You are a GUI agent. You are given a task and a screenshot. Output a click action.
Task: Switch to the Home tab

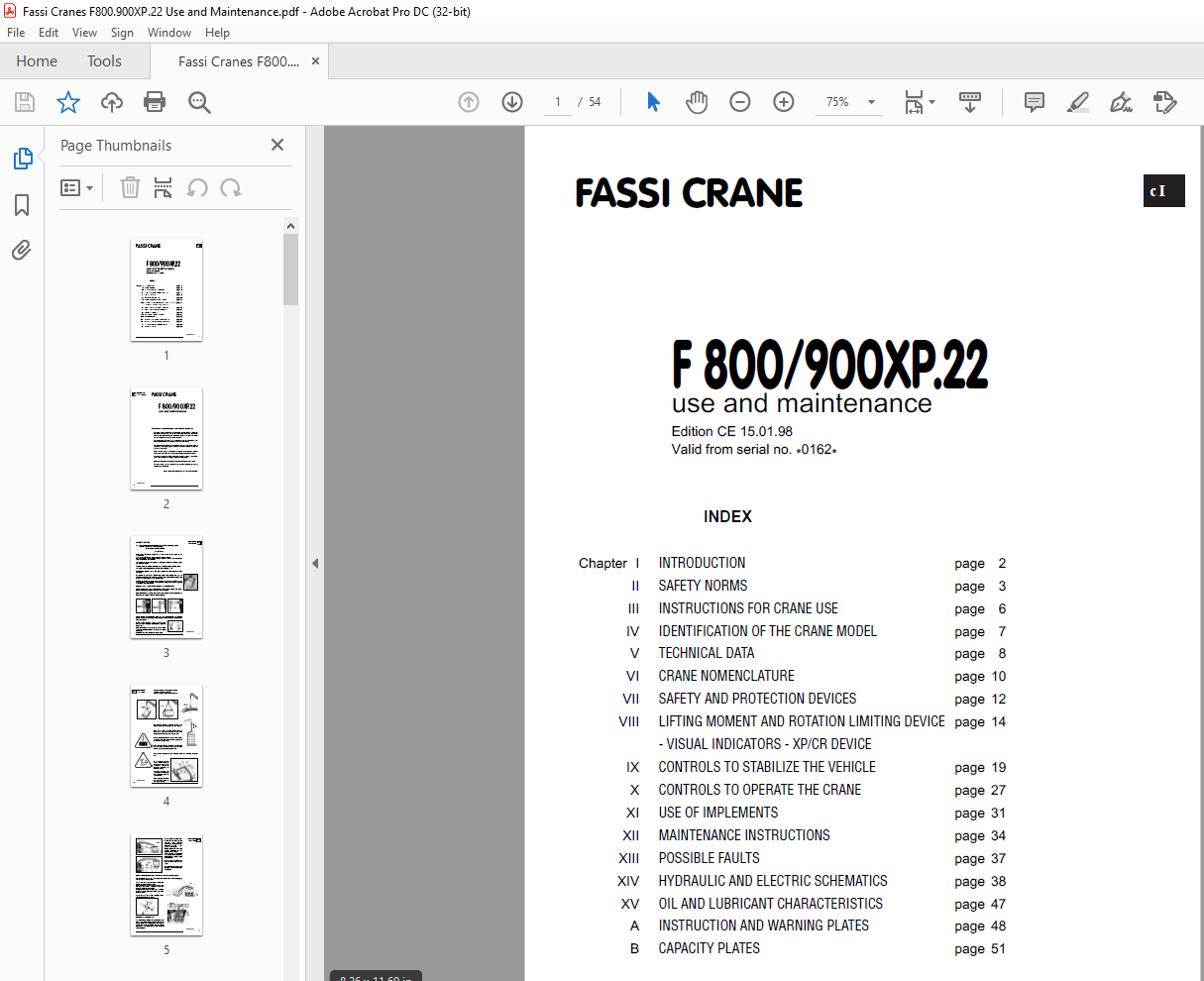pyautogui.click(x=37, y=61)
